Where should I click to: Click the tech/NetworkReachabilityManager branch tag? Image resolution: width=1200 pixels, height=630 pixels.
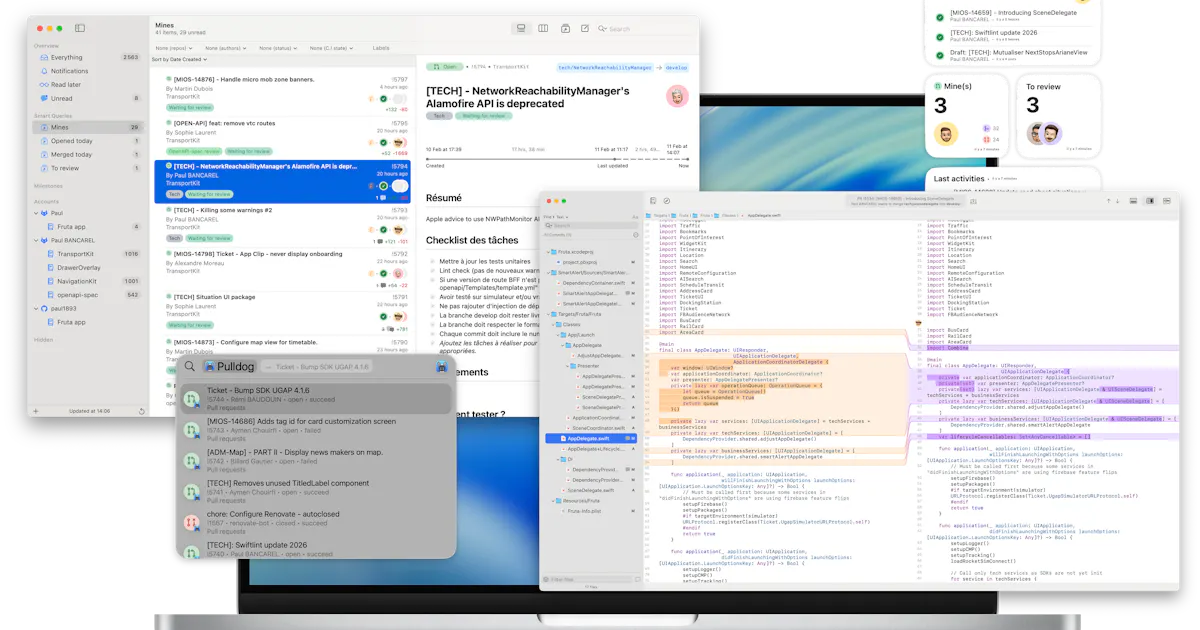tap(605, 67)
